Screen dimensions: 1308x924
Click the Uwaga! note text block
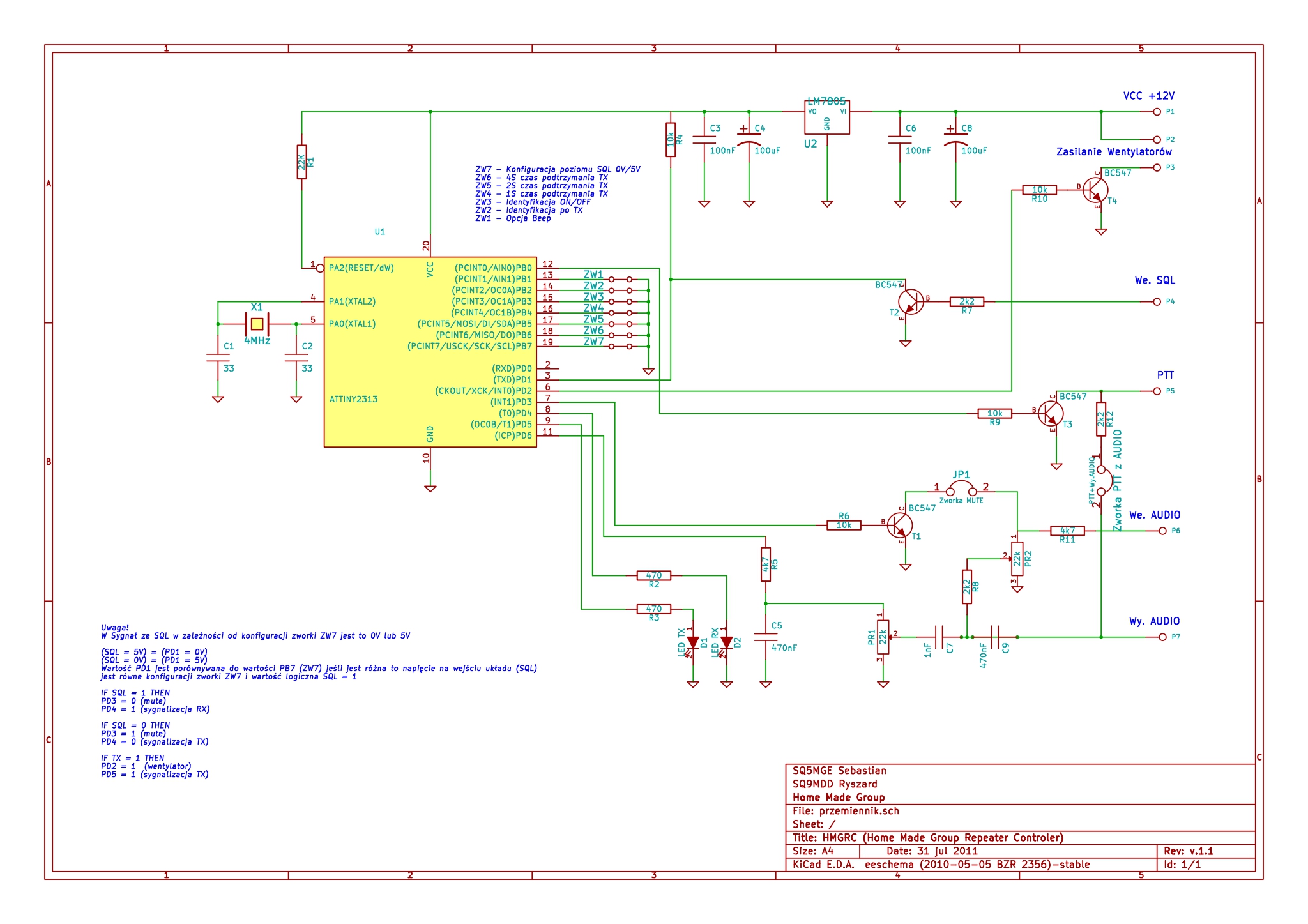tap(115, 628)
